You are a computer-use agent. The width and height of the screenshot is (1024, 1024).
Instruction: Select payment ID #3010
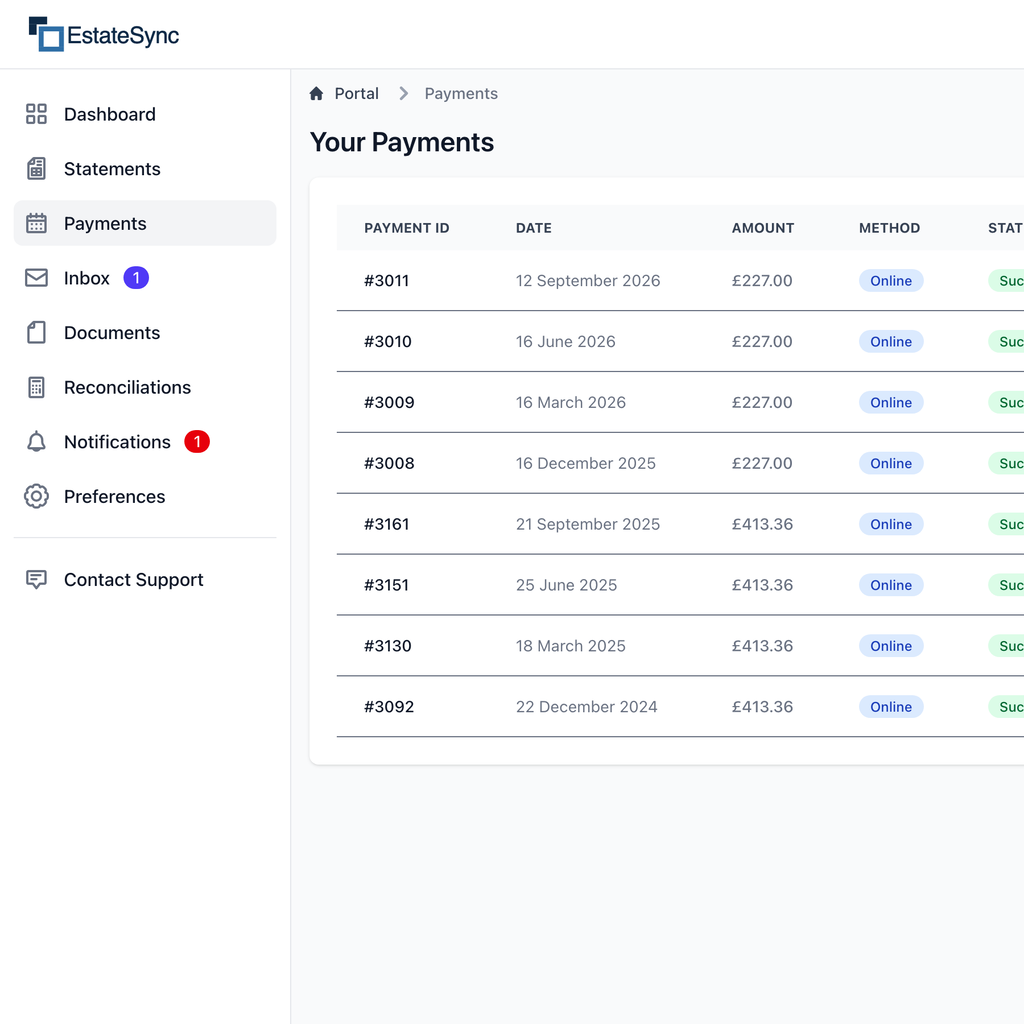pos(388,342)
